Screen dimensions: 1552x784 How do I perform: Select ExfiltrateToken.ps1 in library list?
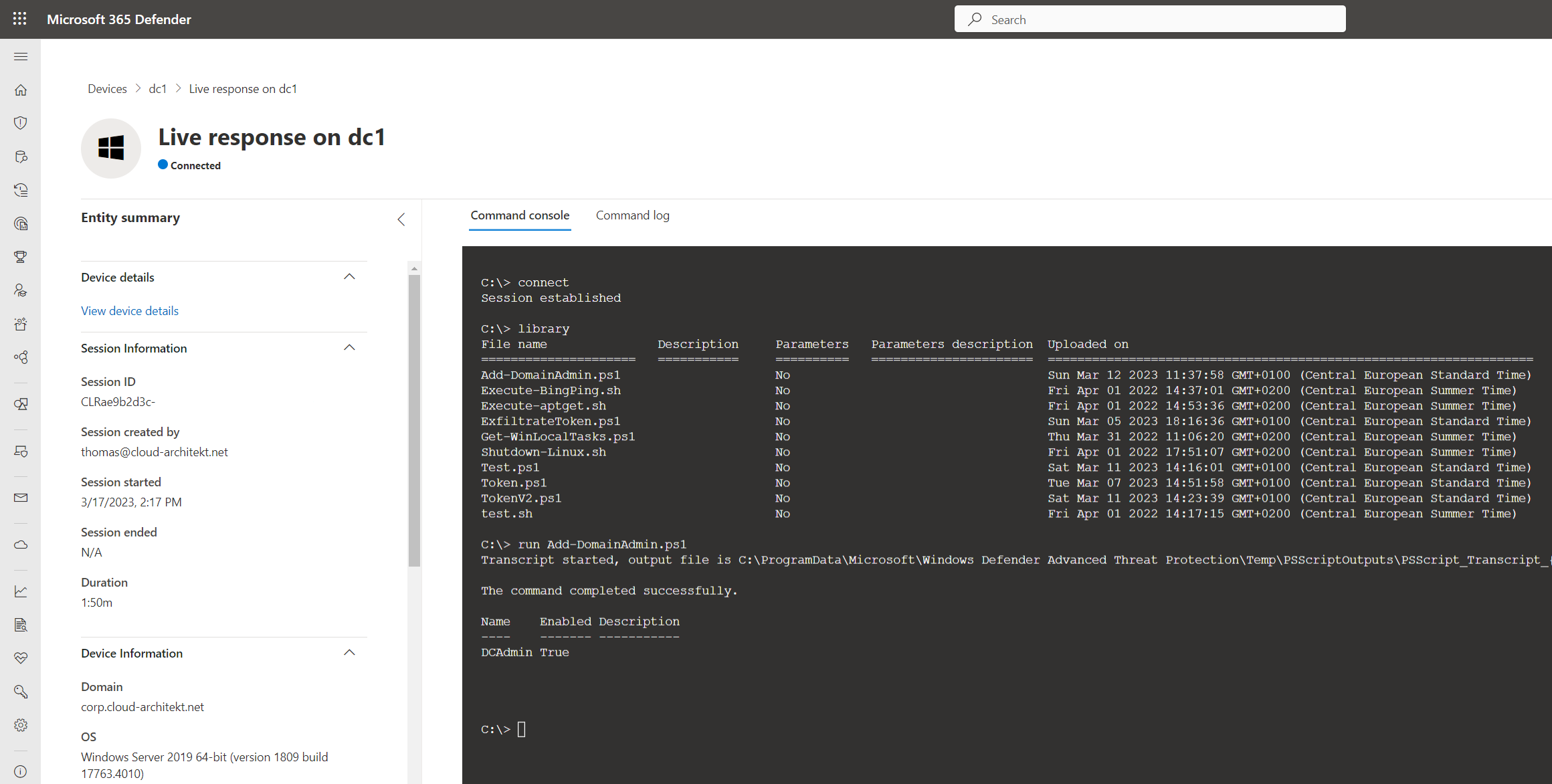click(x=551, y=421)
